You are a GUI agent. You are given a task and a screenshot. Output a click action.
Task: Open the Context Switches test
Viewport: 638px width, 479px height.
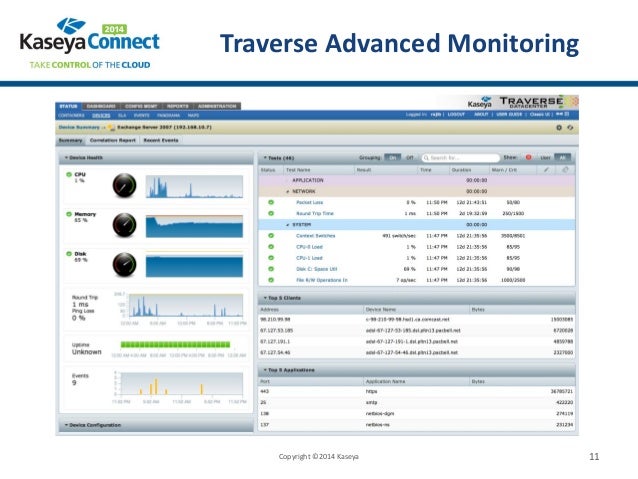[x=316, y=236]
